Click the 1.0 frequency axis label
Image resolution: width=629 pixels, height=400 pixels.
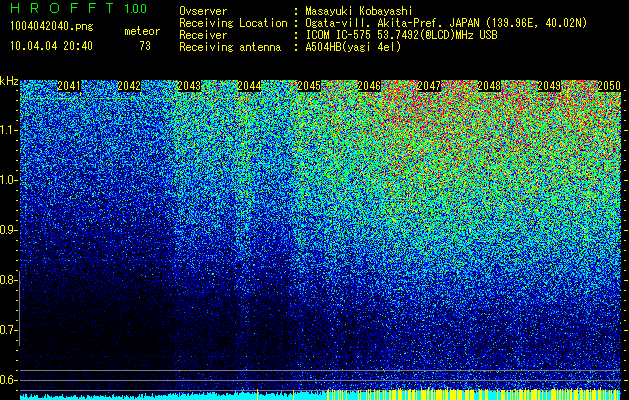point(8,180)
